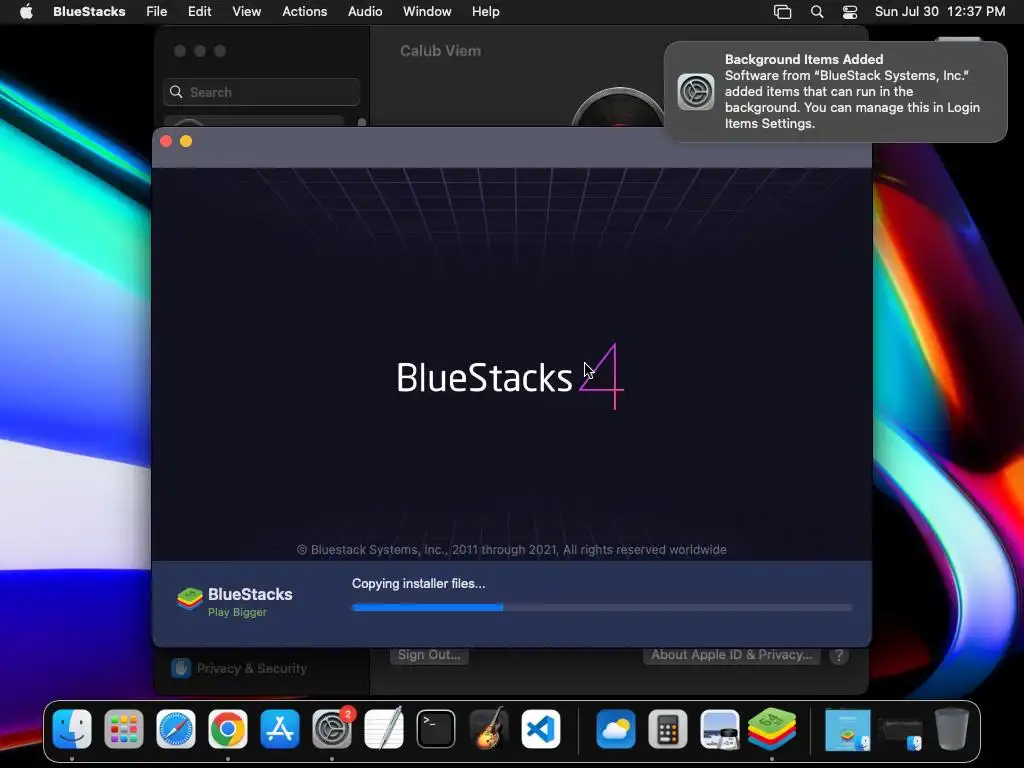Open Preview from the Dock
Viewport: 1024px width, 768px height.
click(x=720, y=729)
